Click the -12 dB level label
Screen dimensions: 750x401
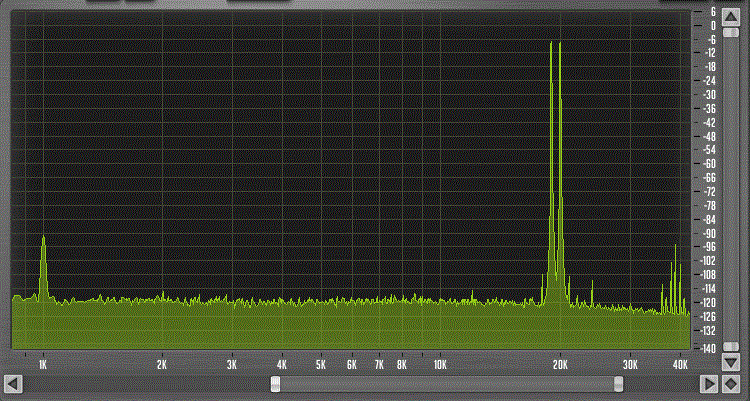tap(709, 53)
